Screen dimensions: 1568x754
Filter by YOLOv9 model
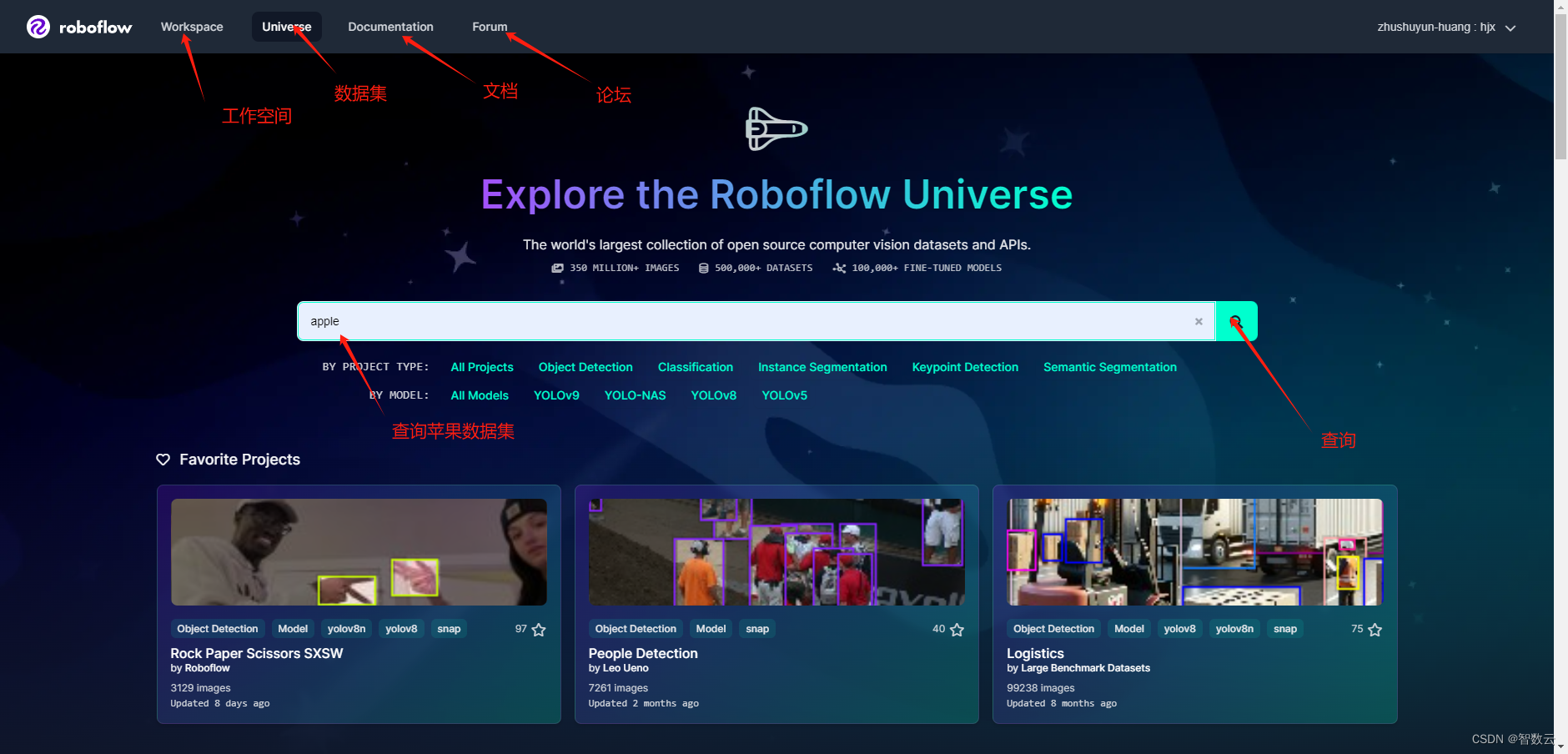(x=556, y=395)
